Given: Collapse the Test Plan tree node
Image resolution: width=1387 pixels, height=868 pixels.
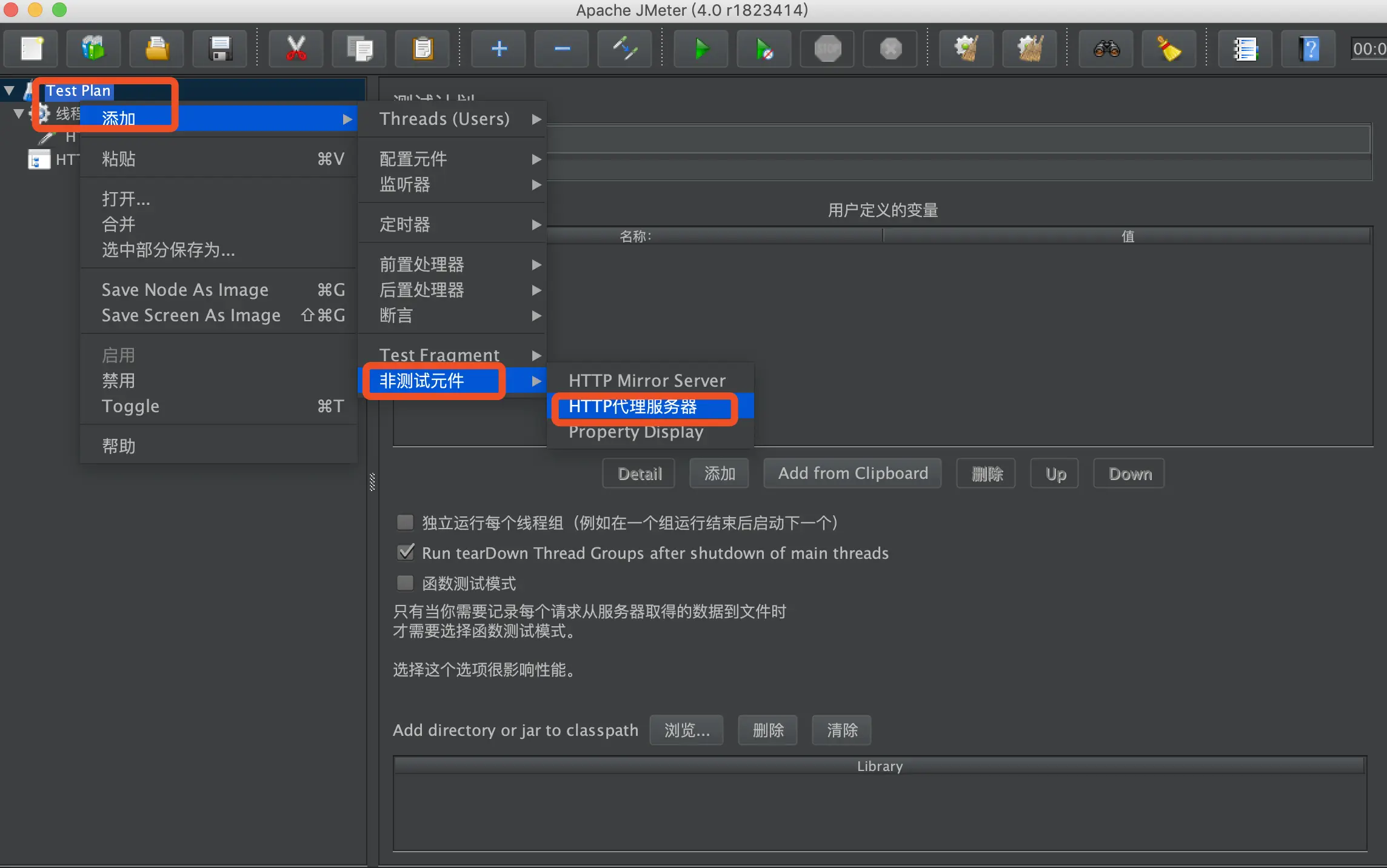Looking at the screenshot, I should point(9,91).
